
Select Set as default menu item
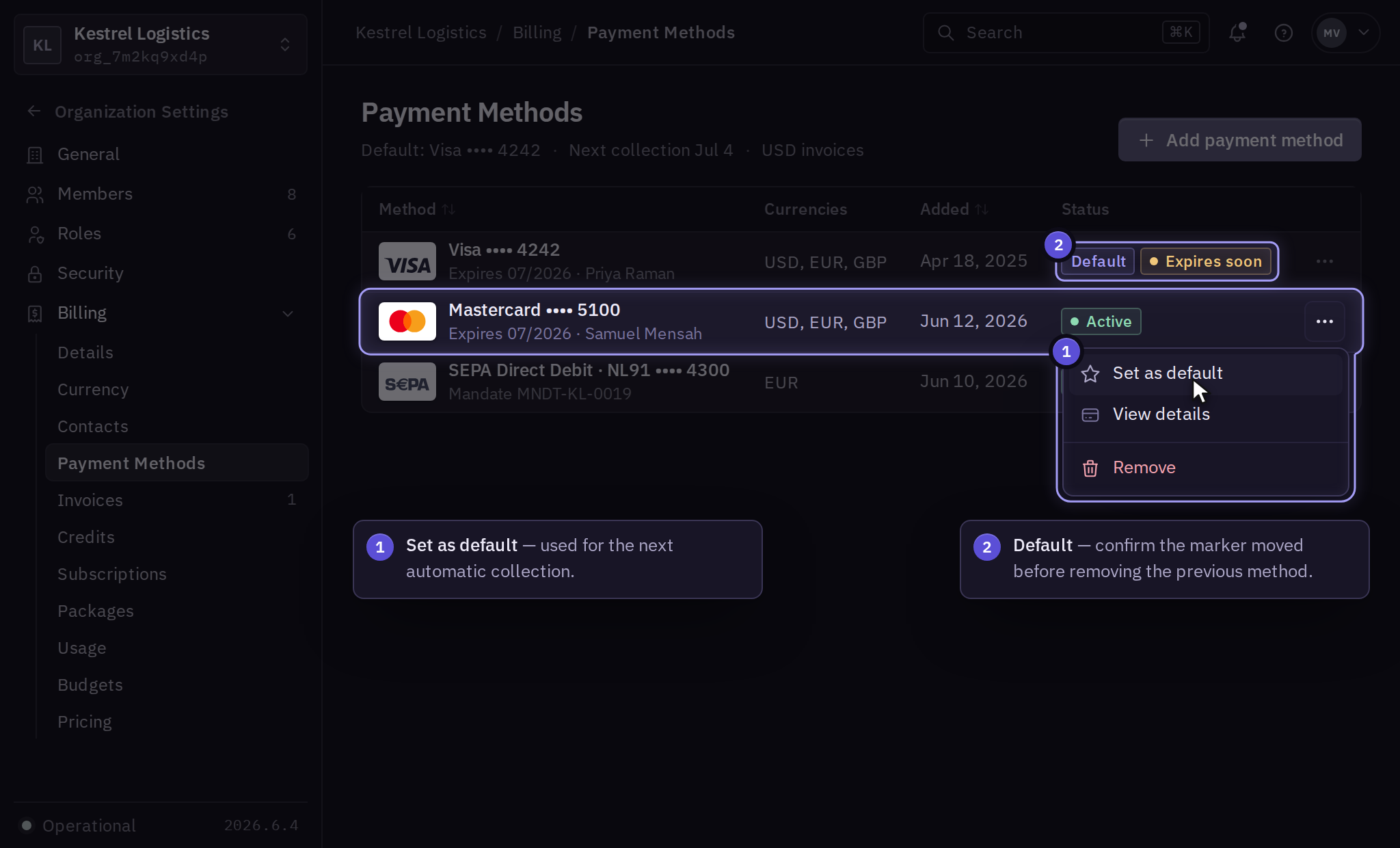tap(1206, 373)
